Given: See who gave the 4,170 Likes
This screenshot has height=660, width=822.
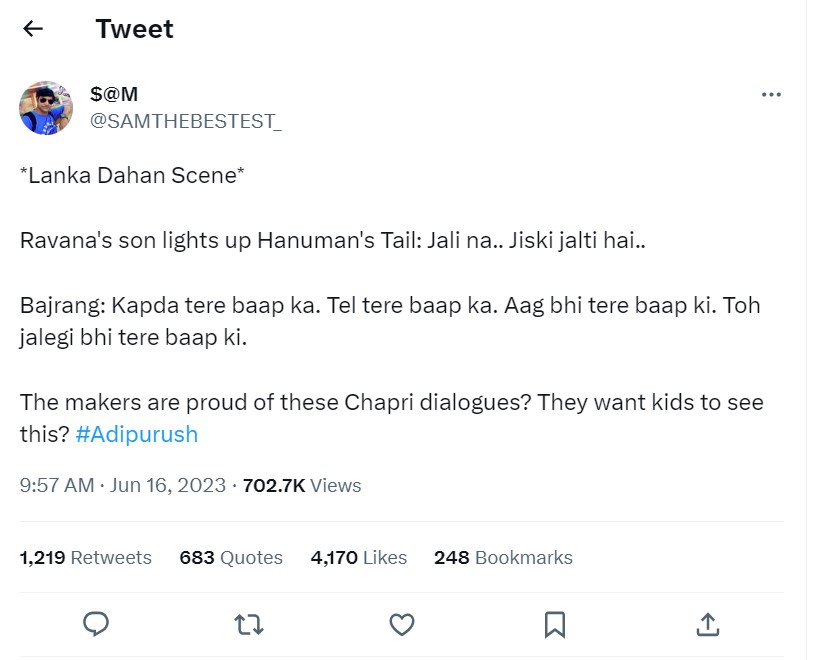Looking at the screenshot, I should (359, 558).
